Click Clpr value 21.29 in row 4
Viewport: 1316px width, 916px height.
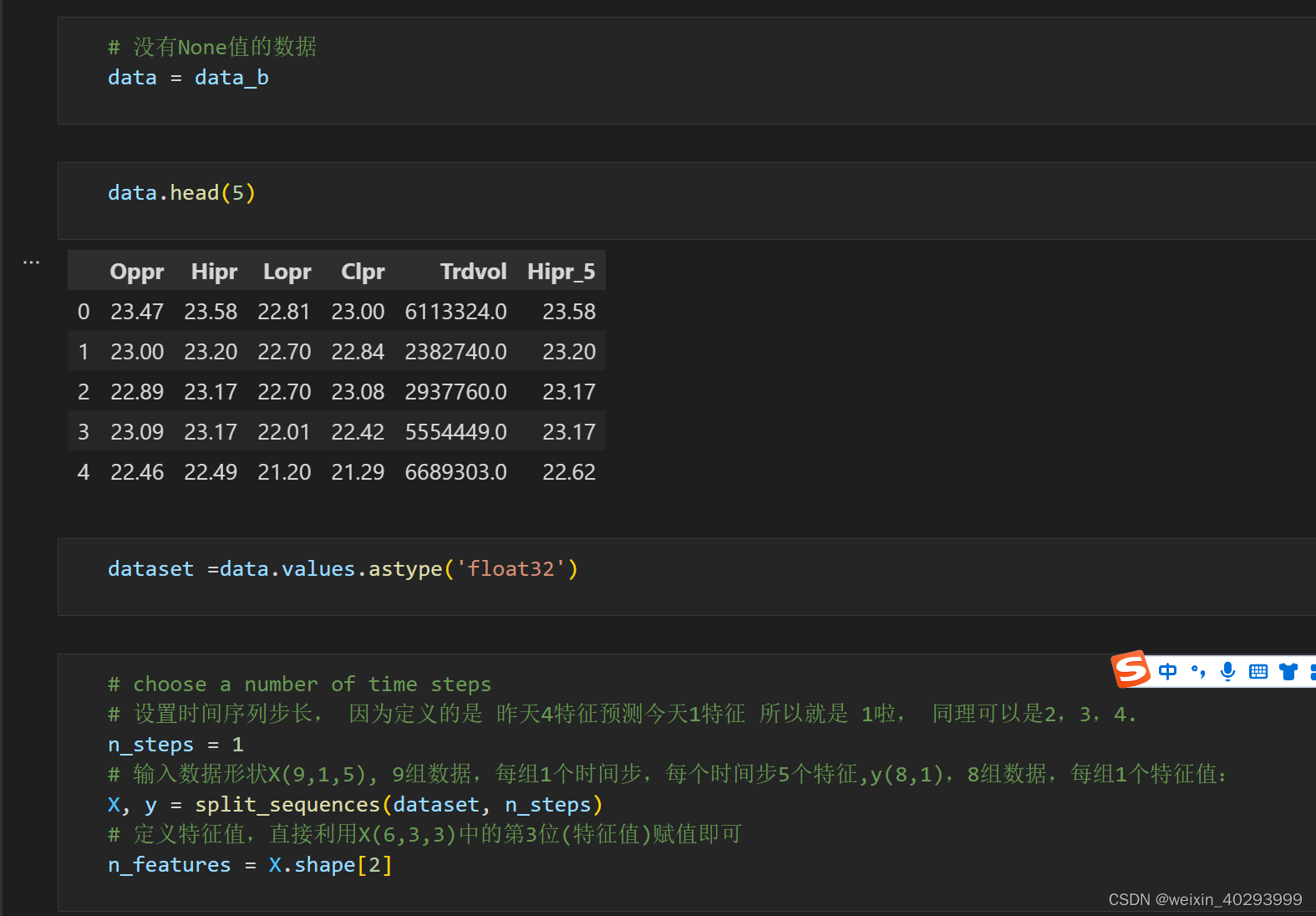358,472
